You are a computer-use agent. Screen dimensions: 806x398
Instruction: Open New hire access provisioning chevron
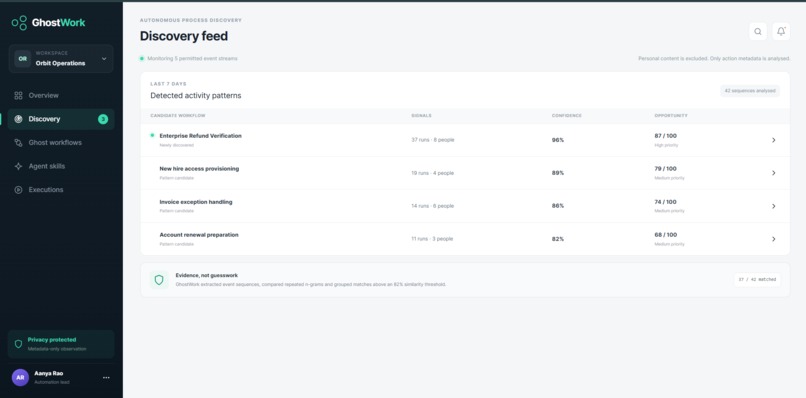click(x=774, y=173)
